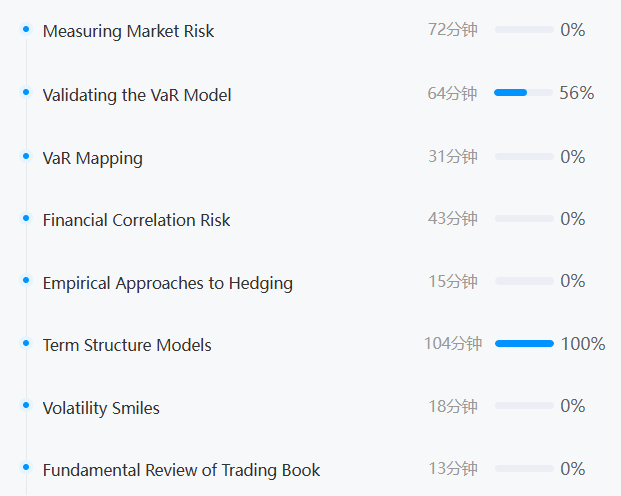Viewport: 621px width, 496px height.
Task: Click the bullet dot next to VaR Mapping
Action: point(26,155)
